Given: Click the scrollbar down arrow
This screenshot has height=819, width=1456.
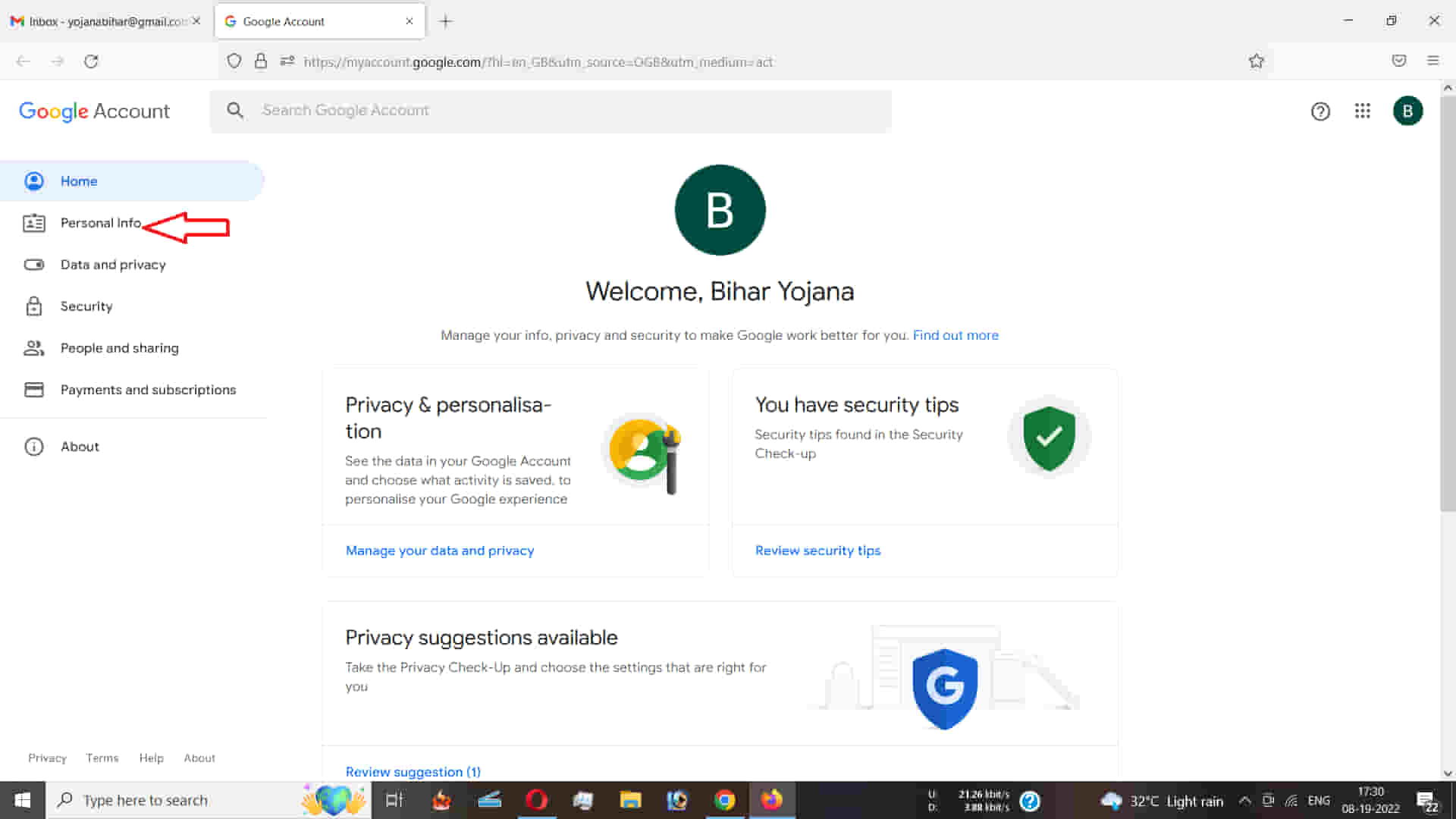Looking at the screenshot, I should coord(1448,773).
